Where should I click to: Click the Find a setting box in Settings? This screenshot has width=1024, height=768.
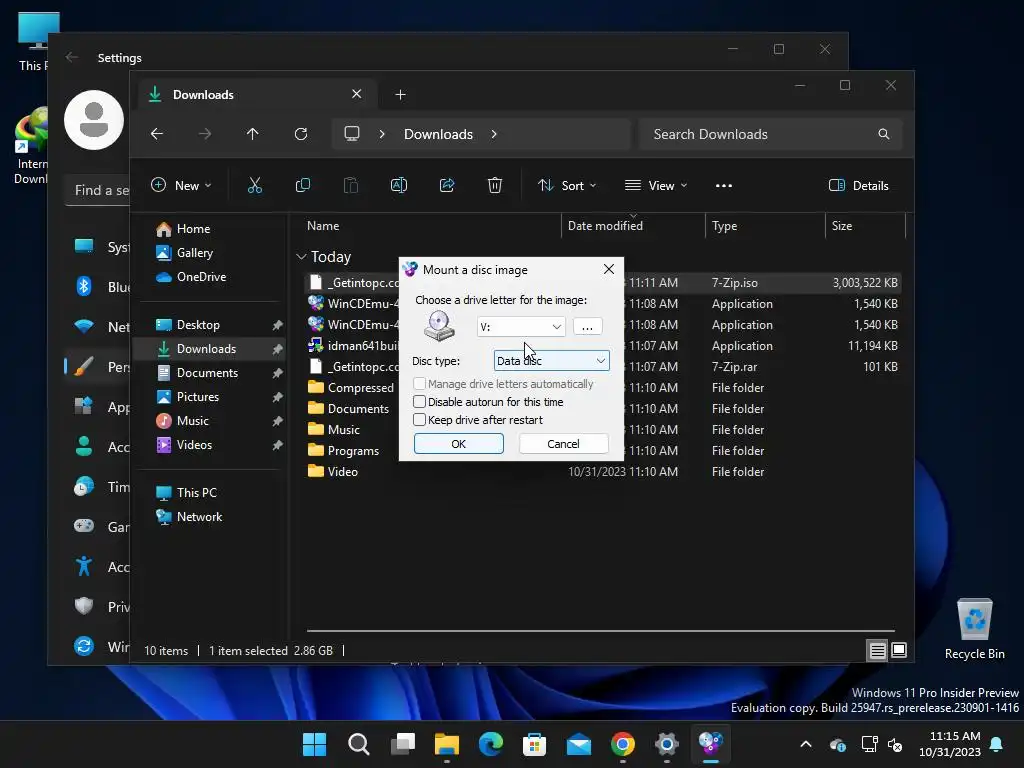point(98,190)
